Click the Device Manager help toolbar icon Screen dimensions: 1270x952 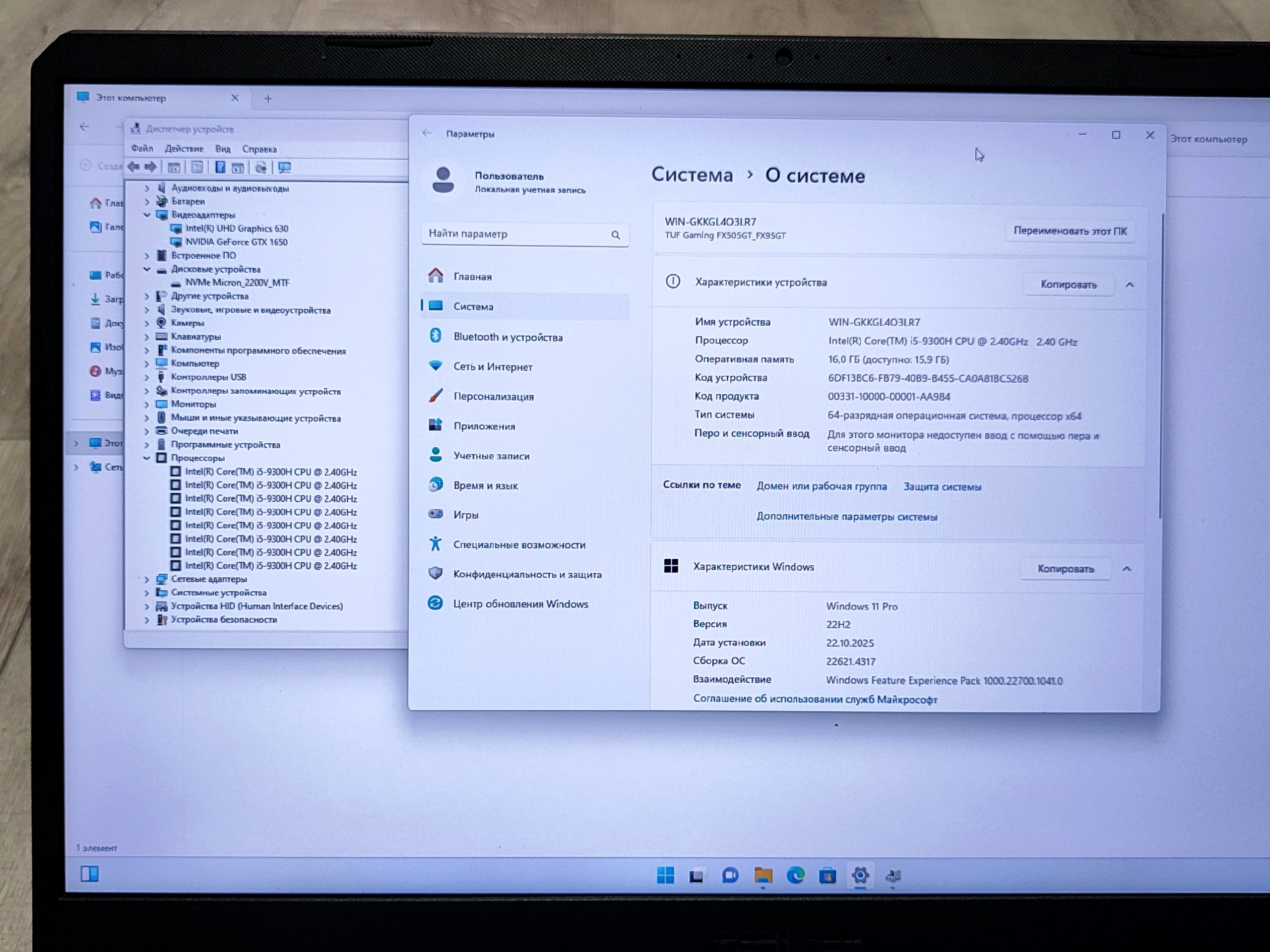coord(220,168)
